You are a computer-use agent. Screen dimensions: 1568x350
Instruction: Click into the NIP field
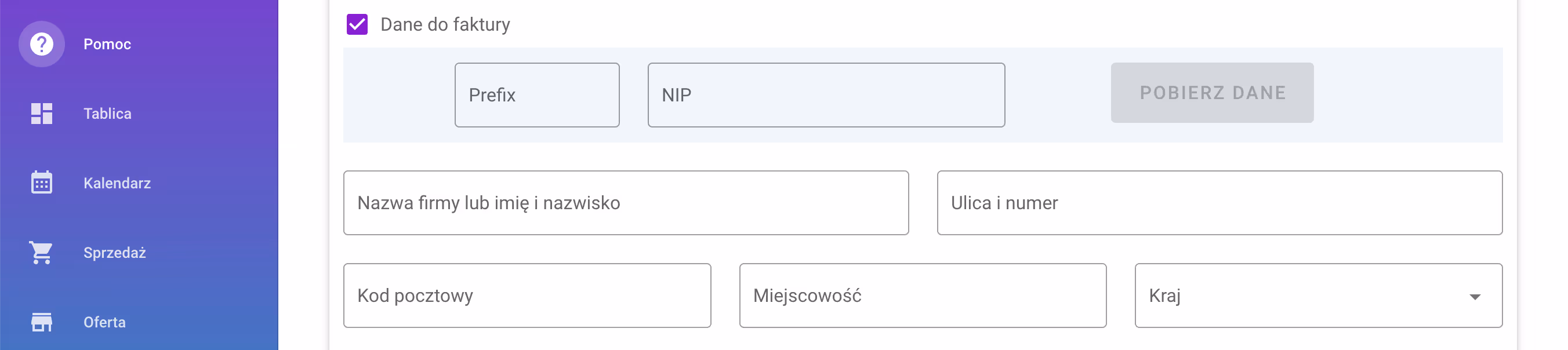pyautogui.click(x=825, y=95)
